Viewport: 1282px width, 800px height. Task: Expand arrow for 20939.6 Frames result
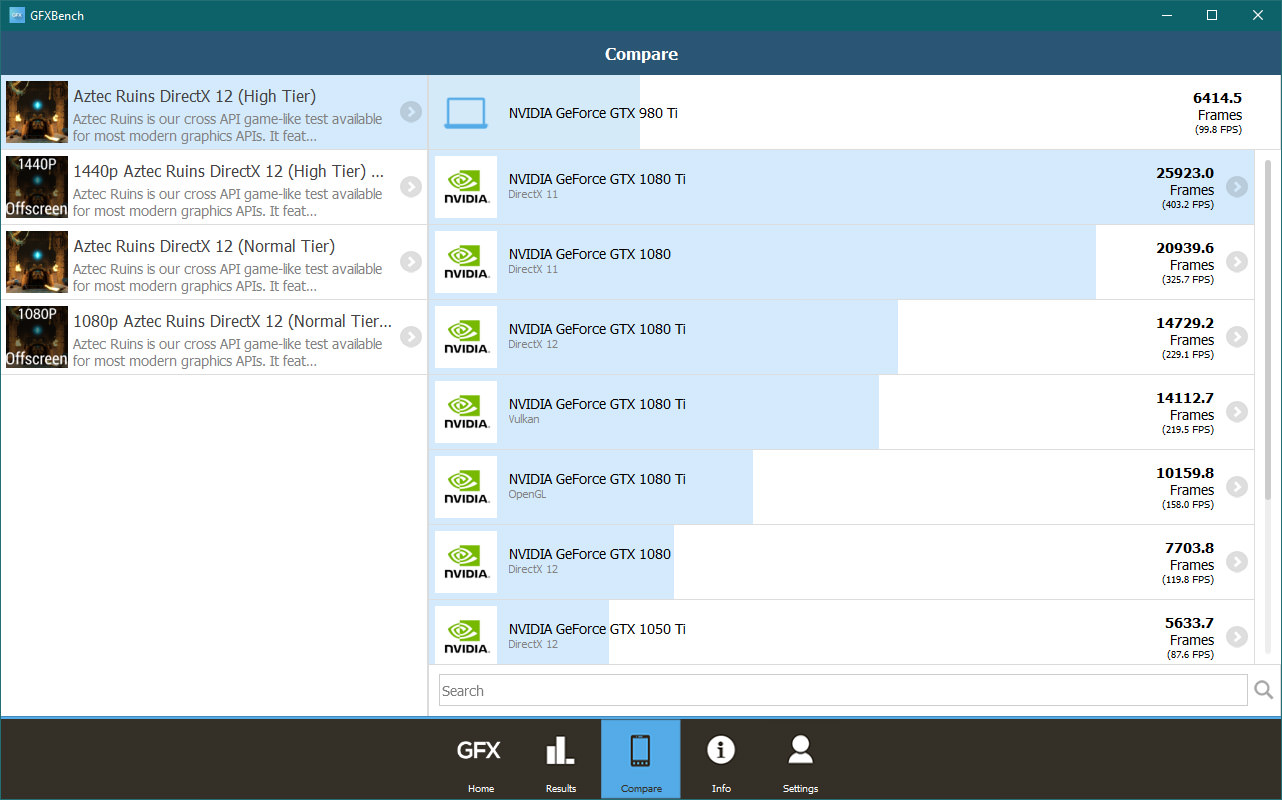coord(1237,262)
